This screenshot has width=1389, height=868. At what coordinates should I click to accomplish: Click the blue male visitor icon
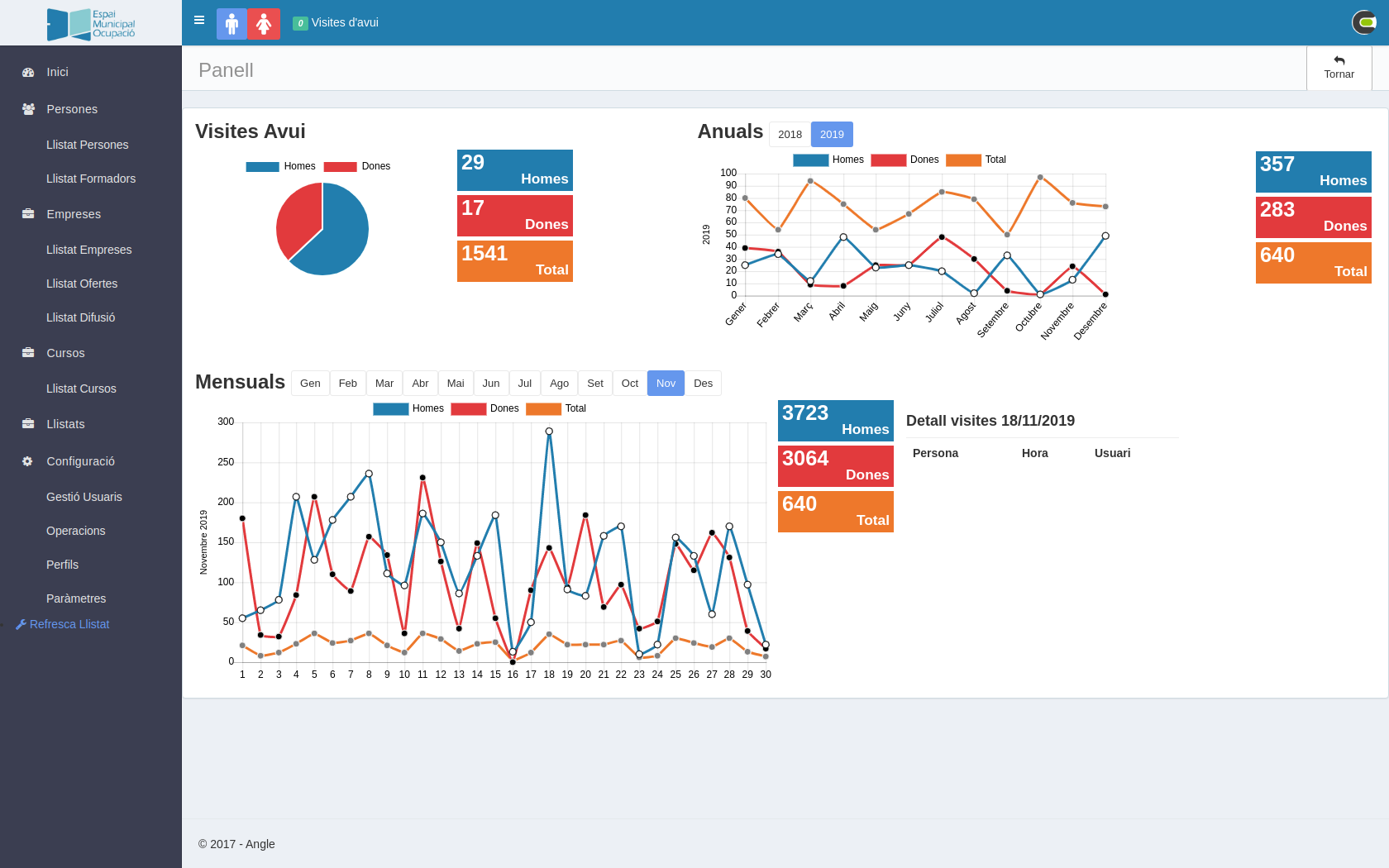coord(232,24)
